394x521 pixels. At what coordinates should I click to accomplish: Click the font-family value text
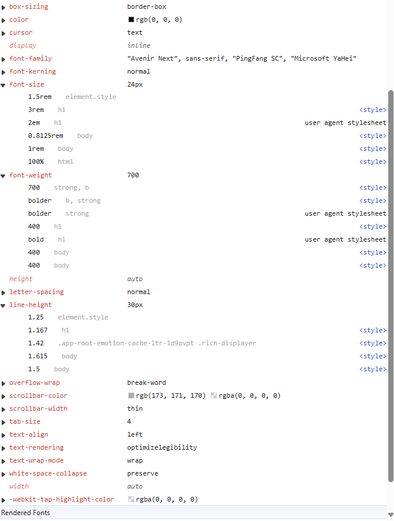(242, 59)
